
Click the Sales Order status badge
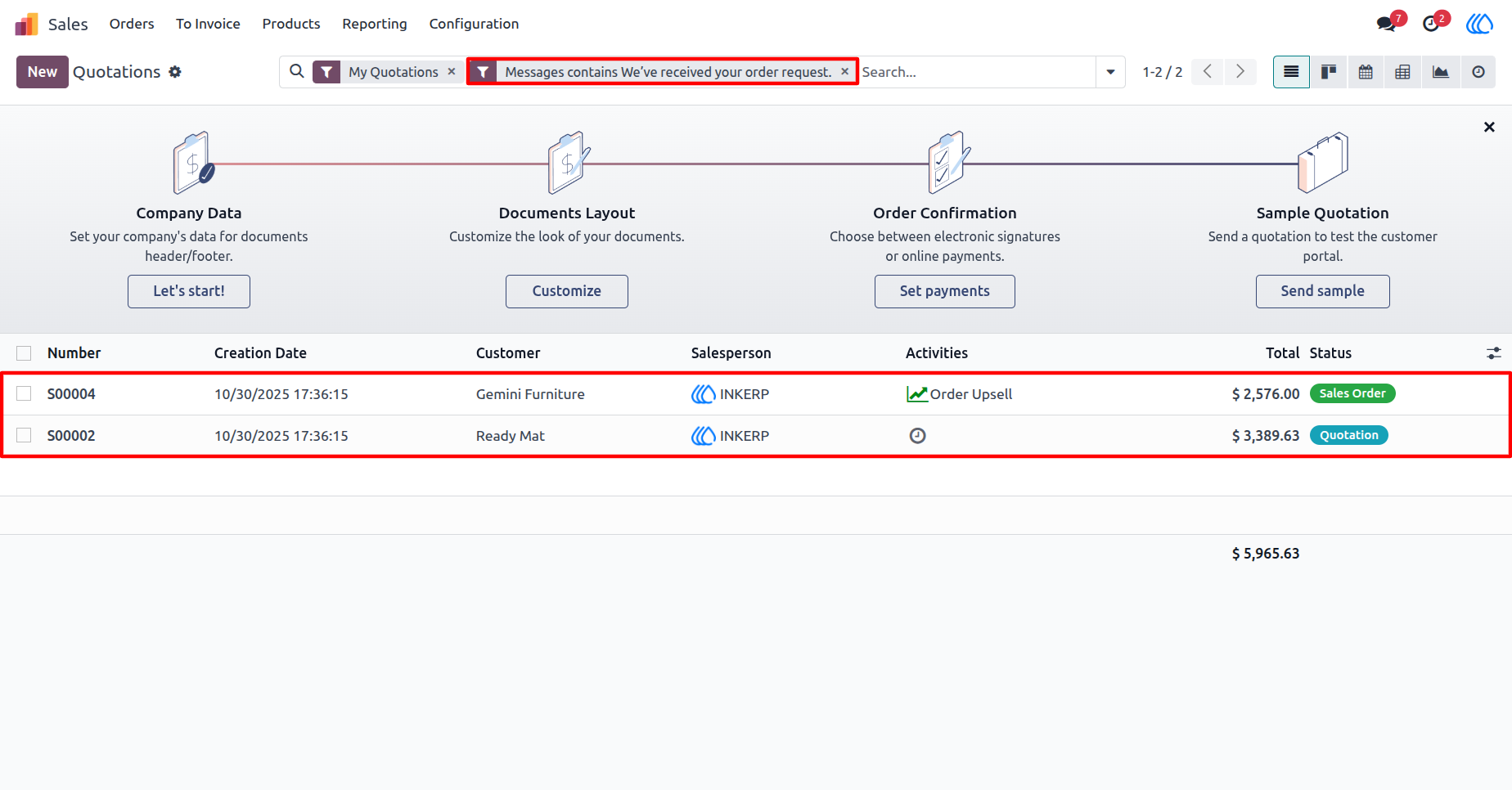click(1352, 393)
